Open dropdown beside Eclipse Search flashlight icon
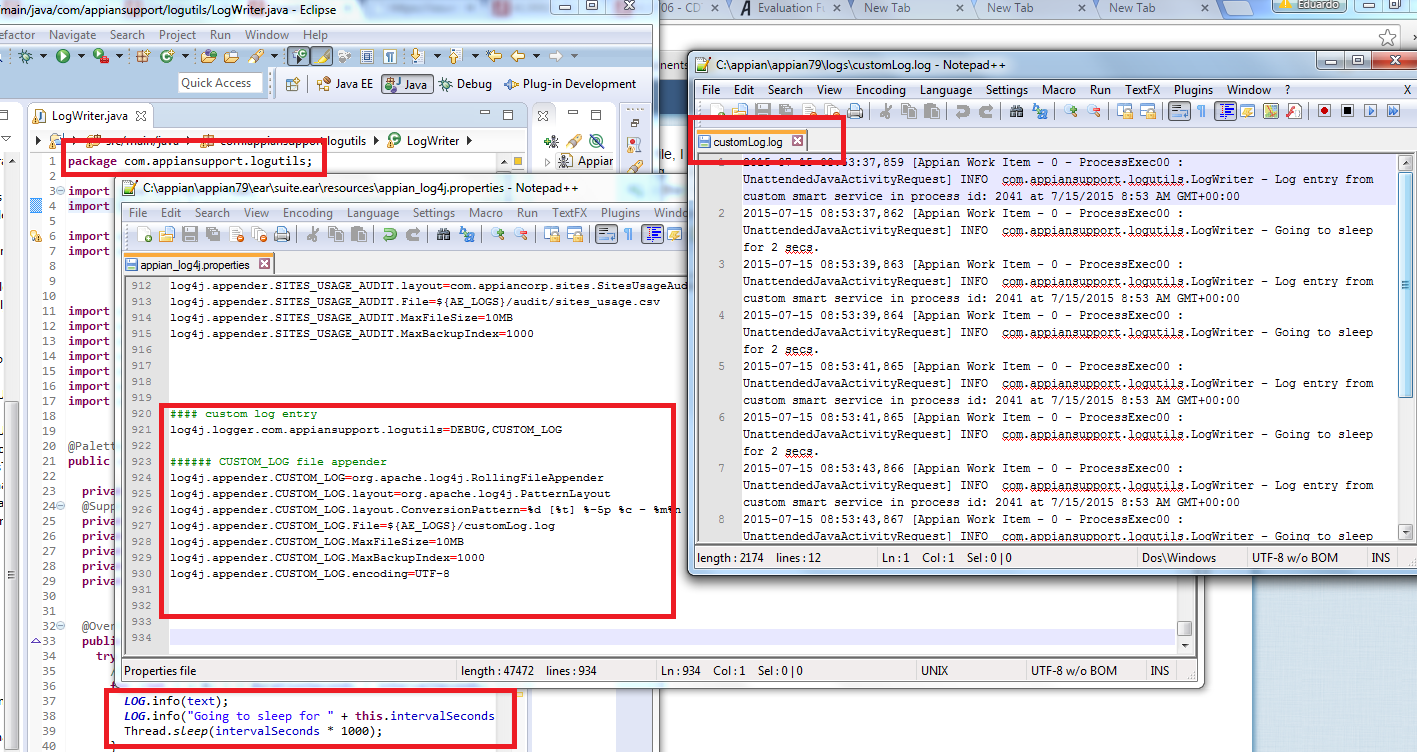Screen dimensions: 1417x752 pos(274,56)
